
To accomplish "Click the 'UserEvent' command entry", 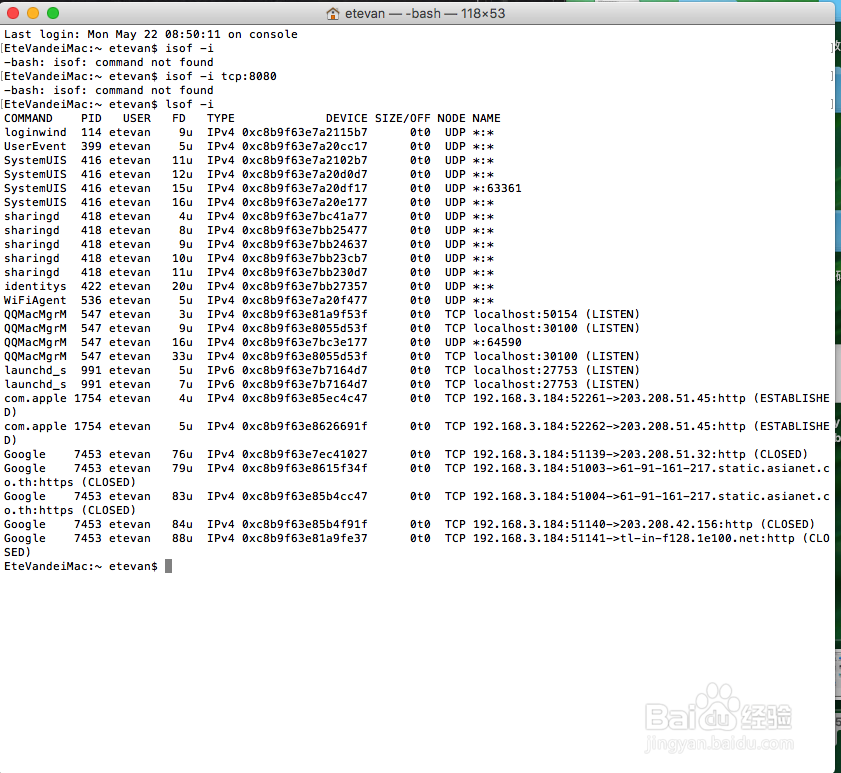I will point(35,146).
